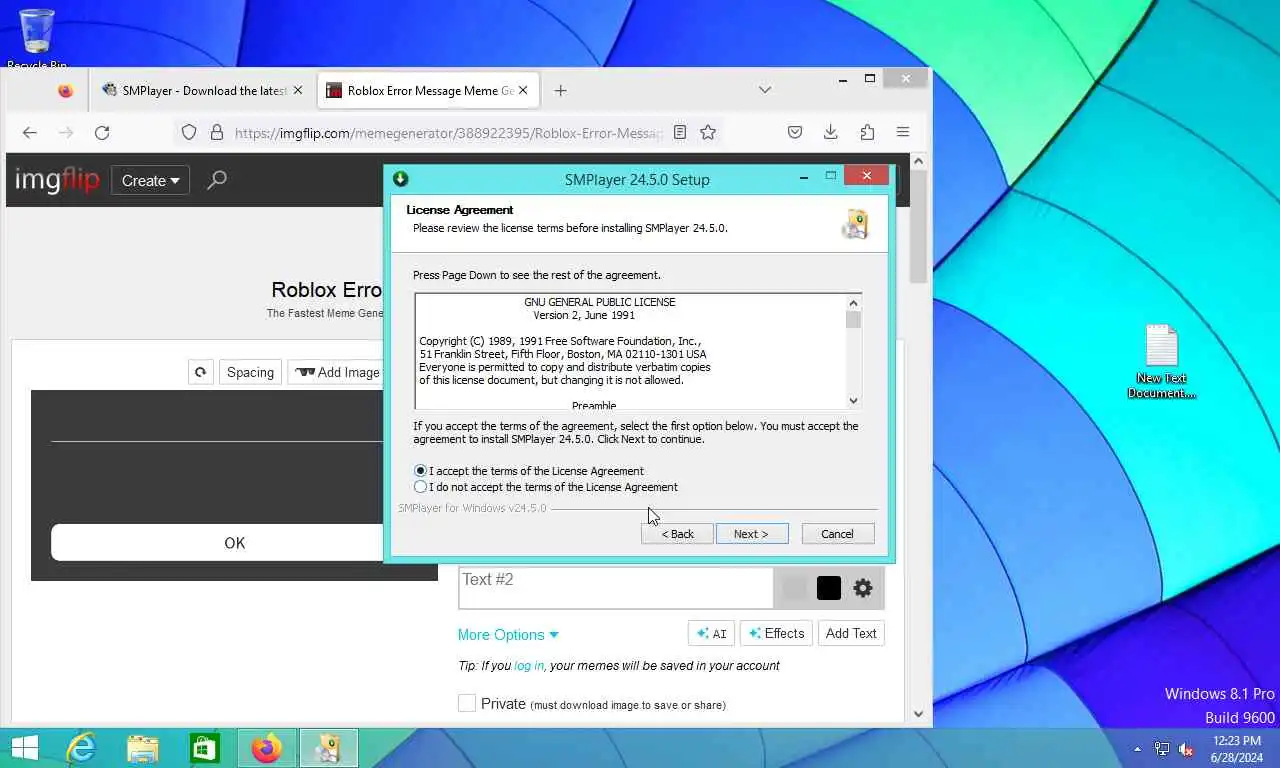Click OK on the meme preview image

coord(234,543)
